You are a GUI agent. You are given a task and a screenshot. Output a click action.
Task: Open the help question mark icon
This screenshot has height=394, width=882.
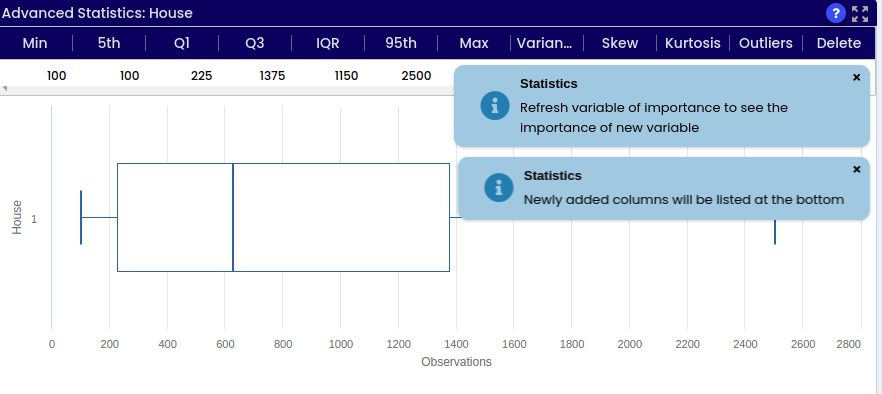pyautogui.click(x=836, y=13)
